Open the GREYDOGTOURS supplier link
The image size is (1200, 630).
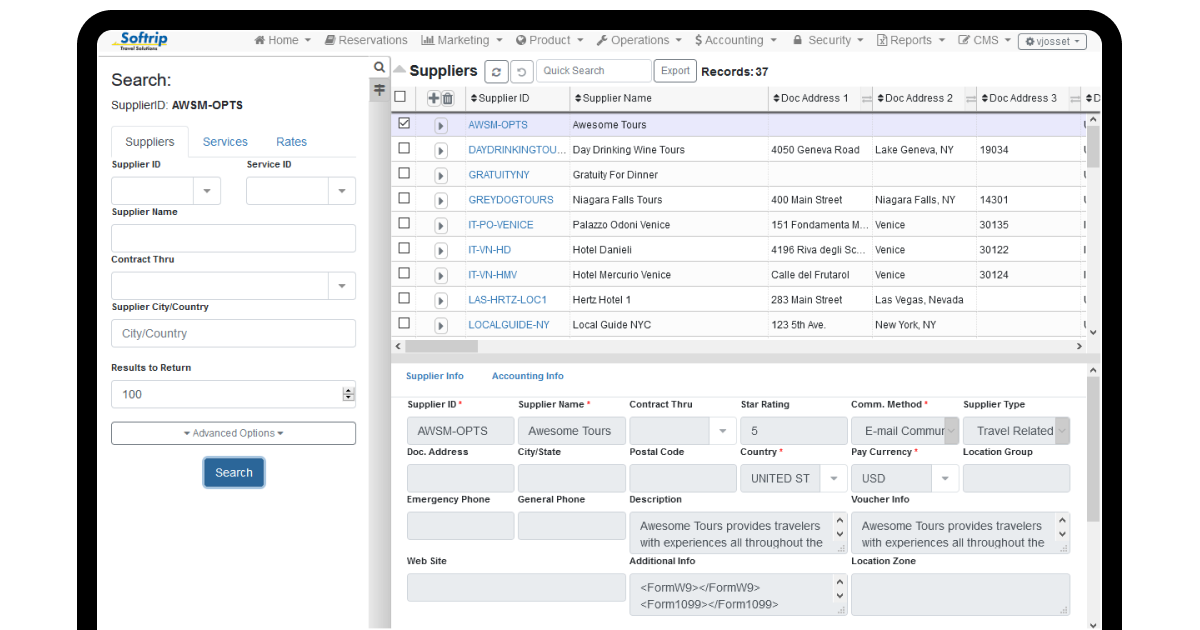pyautogui.click(x=511, y=200)
